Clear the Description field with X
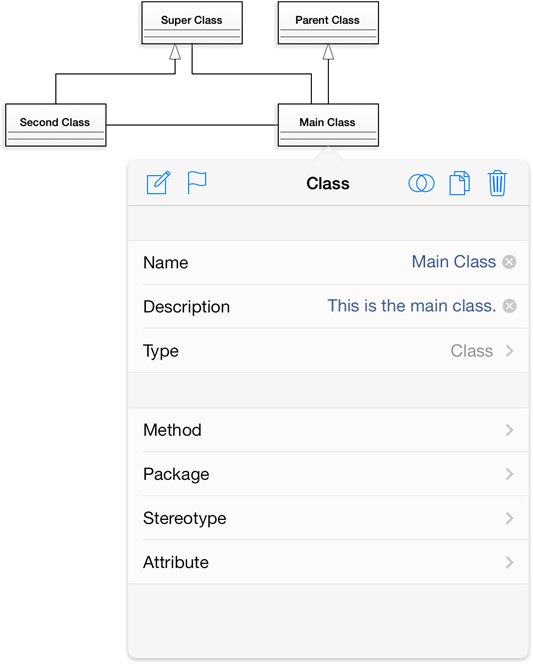Screen dimensions: 533x664 (x=509, y=306)
